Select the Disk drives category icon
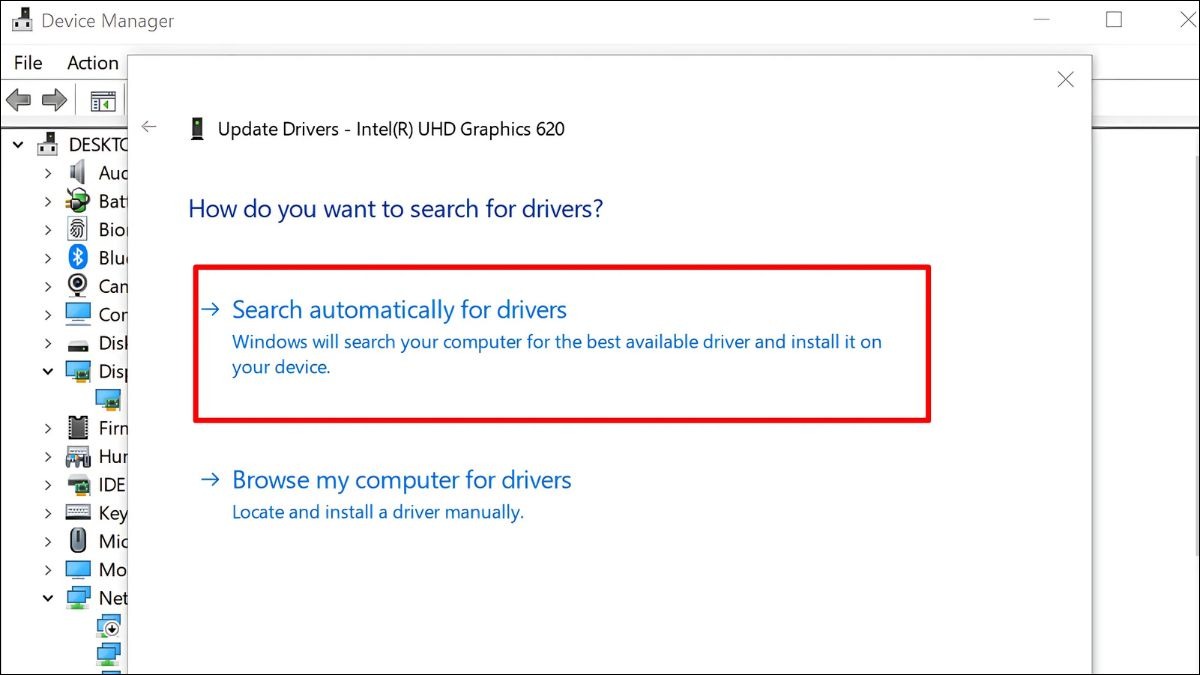 point(78,343)
